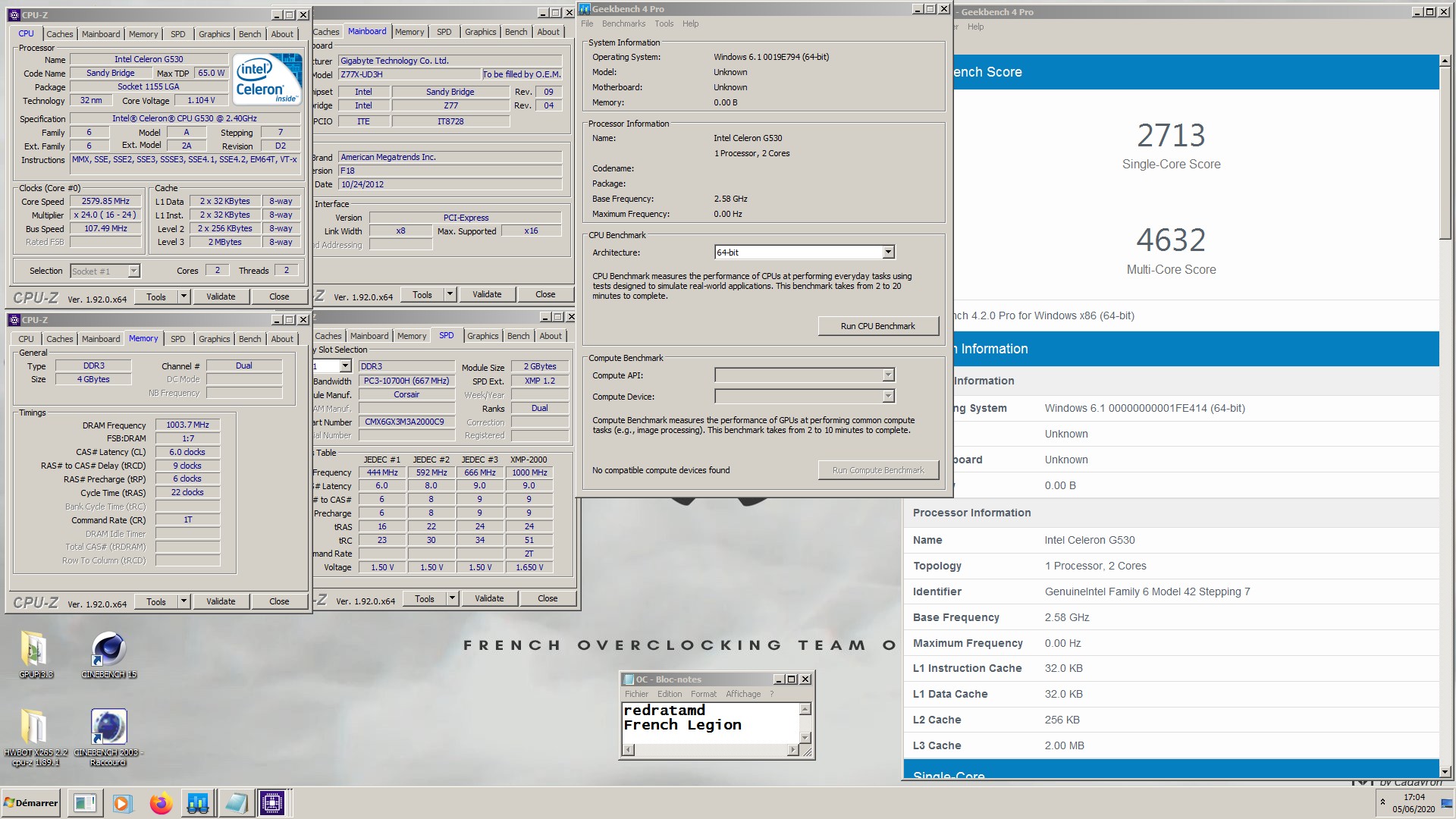The width and height of the screenshot is (1456, 819).
Task: Click Run Compute Benchmark button
Action: 878,470
